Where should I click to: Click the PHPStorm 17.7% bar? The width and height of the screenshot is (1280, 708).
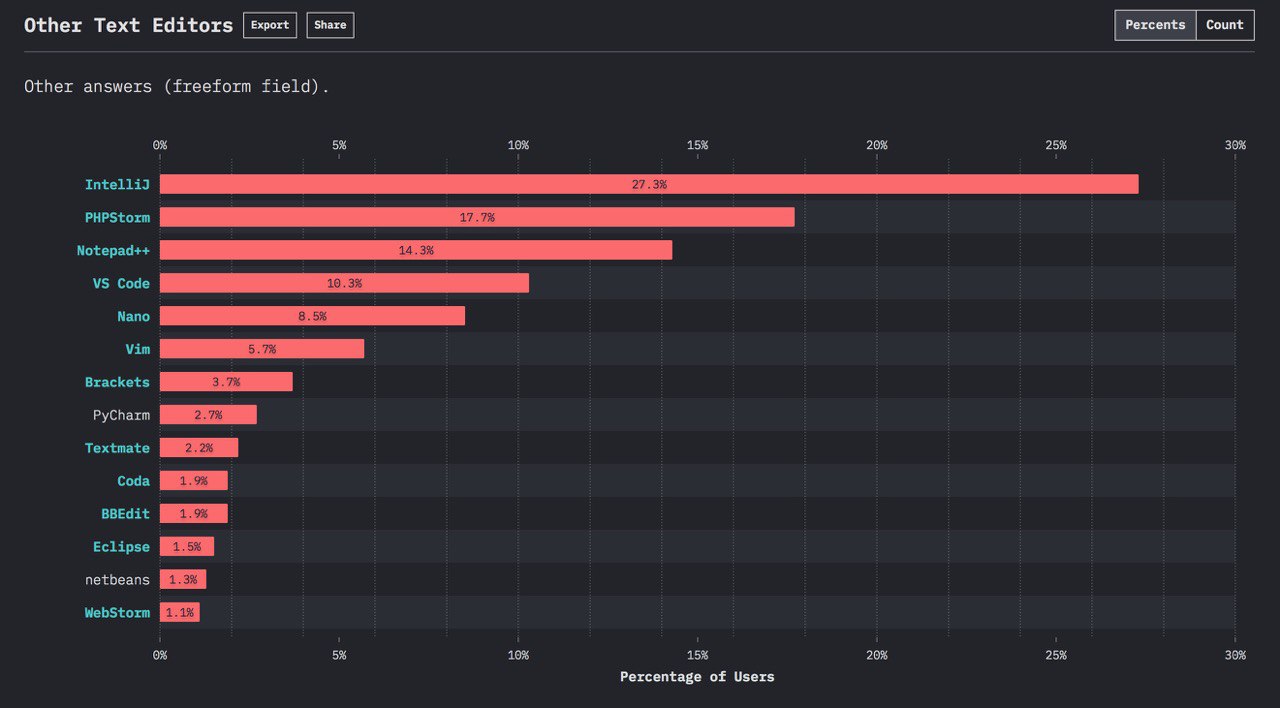pos(477,217)
